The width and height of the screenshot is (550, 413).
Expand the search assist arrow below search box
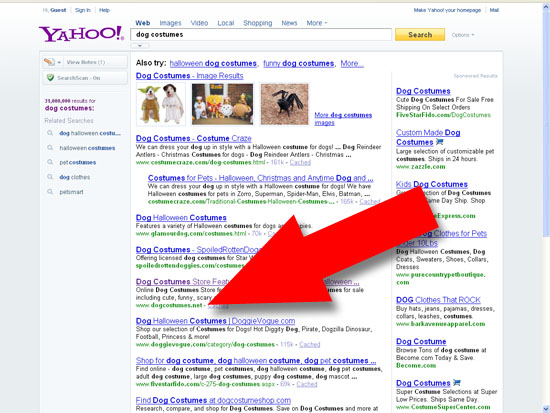point(140,46)
